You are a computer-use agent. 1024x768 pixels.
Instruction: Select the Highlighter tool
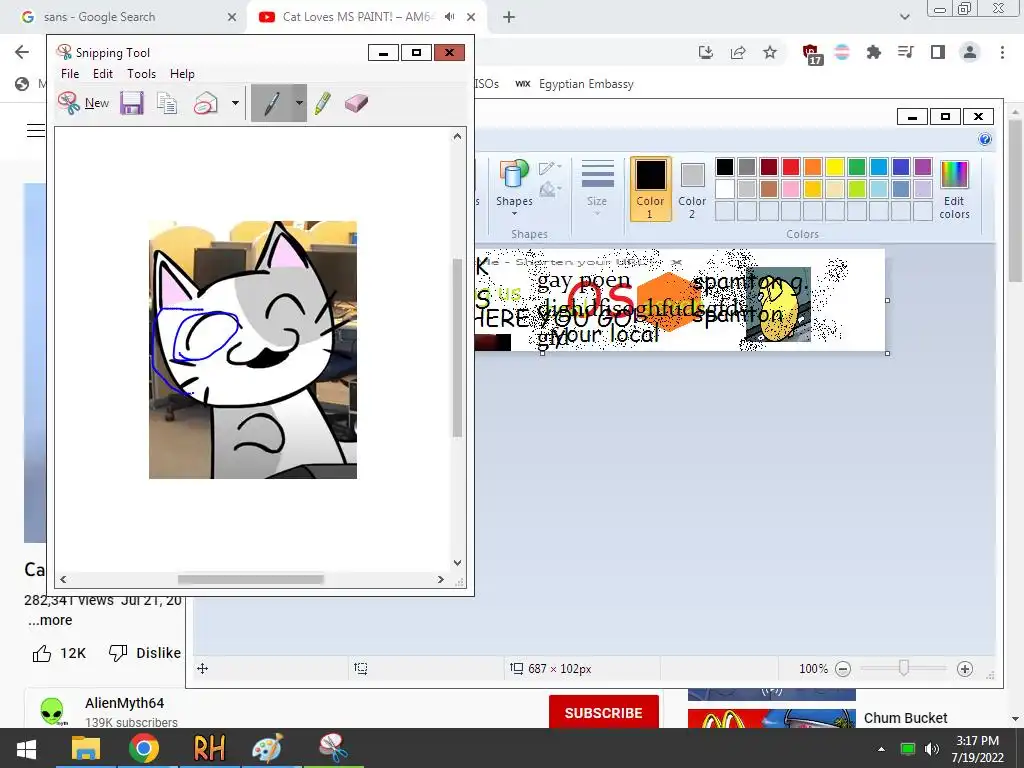click(323, 103)
